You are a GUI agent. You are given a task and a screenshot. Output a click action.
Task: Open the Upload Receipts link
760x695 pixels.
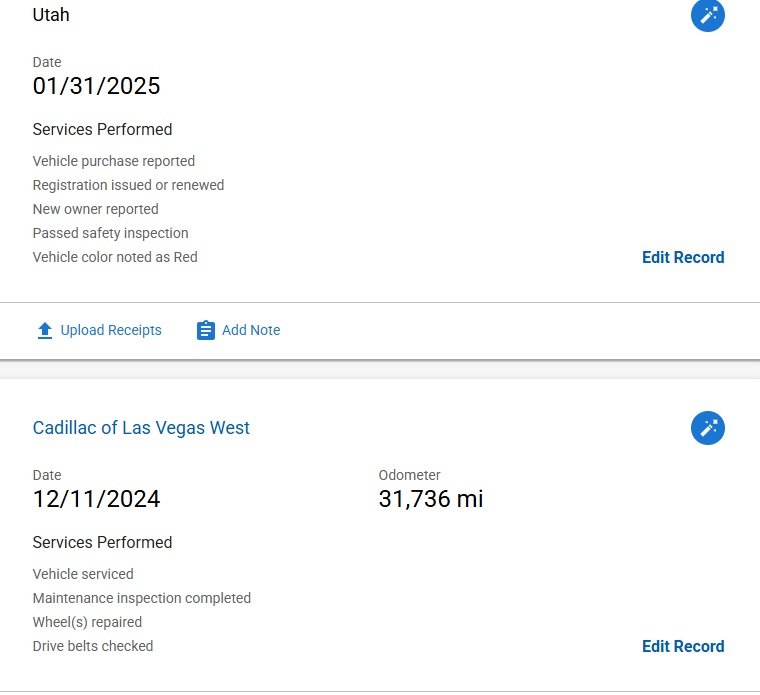pyautogui.click(x=111, y=330)
